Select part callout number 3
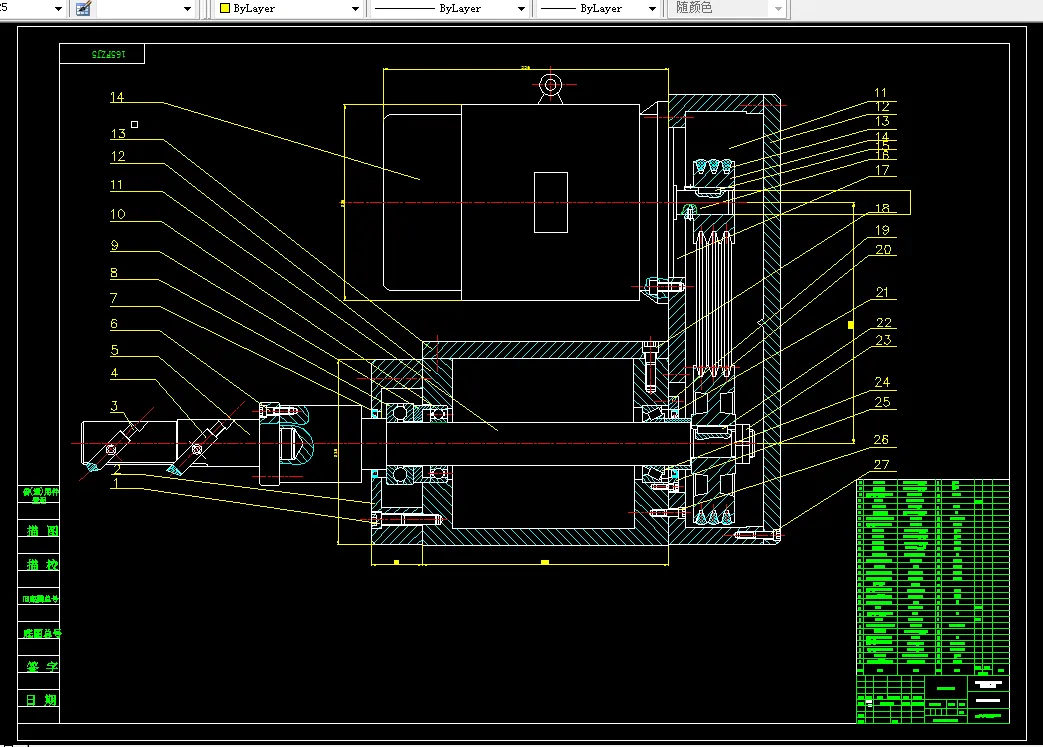This screenshot has width=1043, height=747. [114, 406]
